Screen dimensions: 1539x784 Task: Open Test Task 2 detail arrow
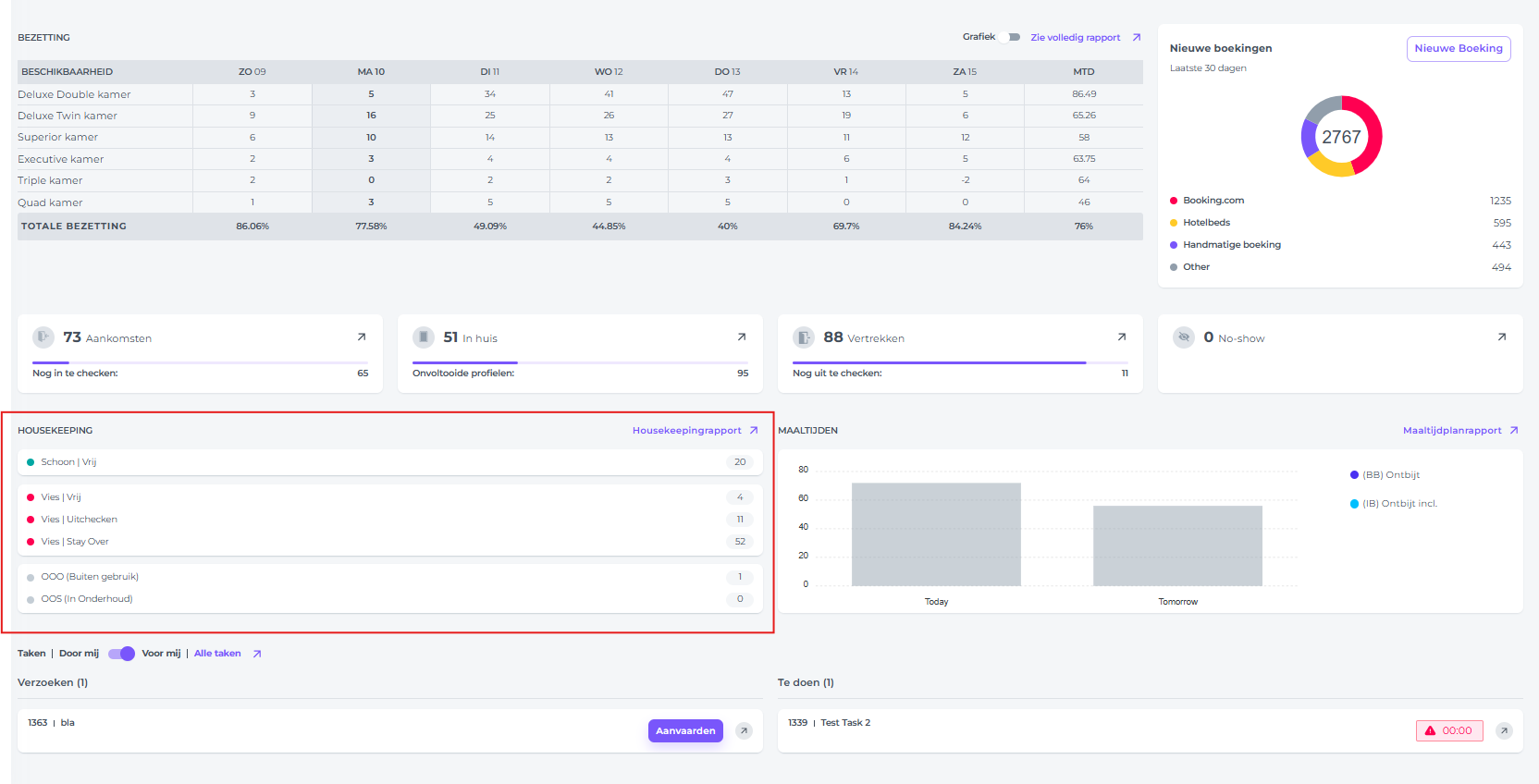coord(1504,731)
